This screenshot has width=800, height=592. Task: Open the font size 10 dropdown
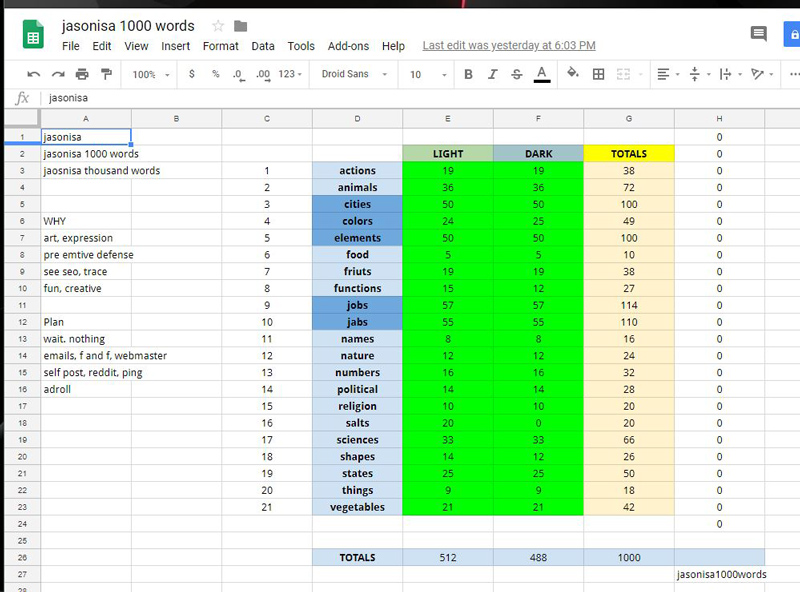click(x=428, y=75)
